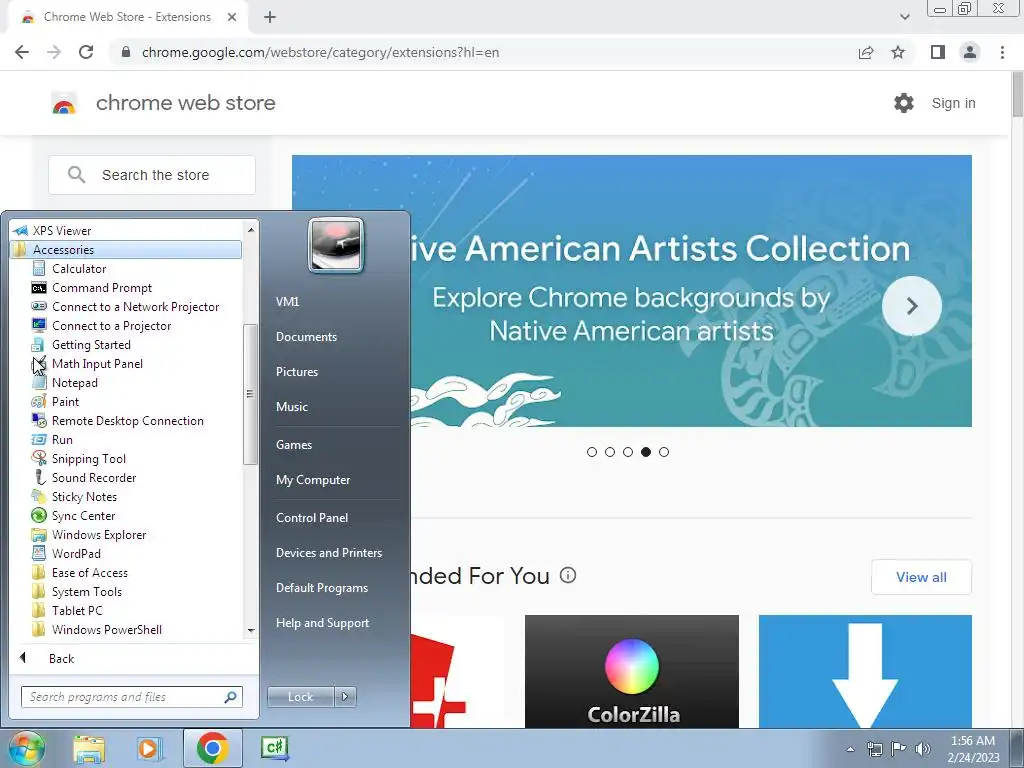1024x768 pixels.
Task: Collapse the Accessories folder
Action: tap(126, 249)
